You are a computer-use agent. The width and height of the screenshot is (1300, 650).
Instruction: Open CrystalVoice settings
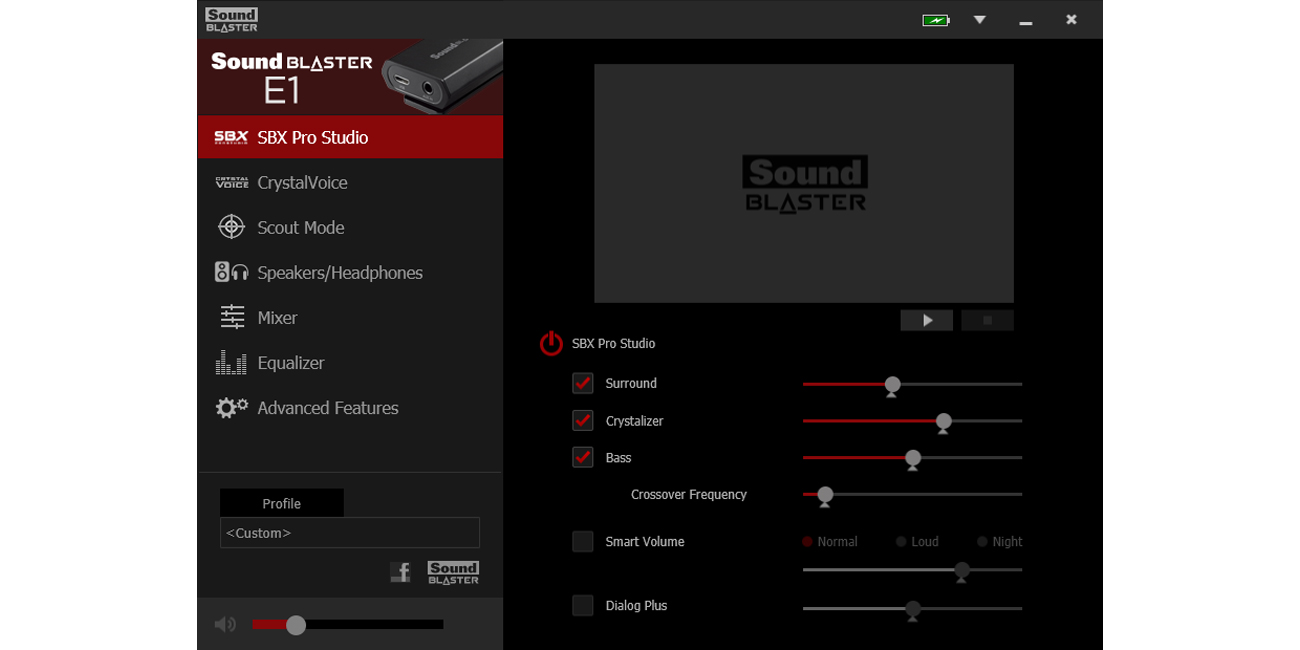(231, 182)
